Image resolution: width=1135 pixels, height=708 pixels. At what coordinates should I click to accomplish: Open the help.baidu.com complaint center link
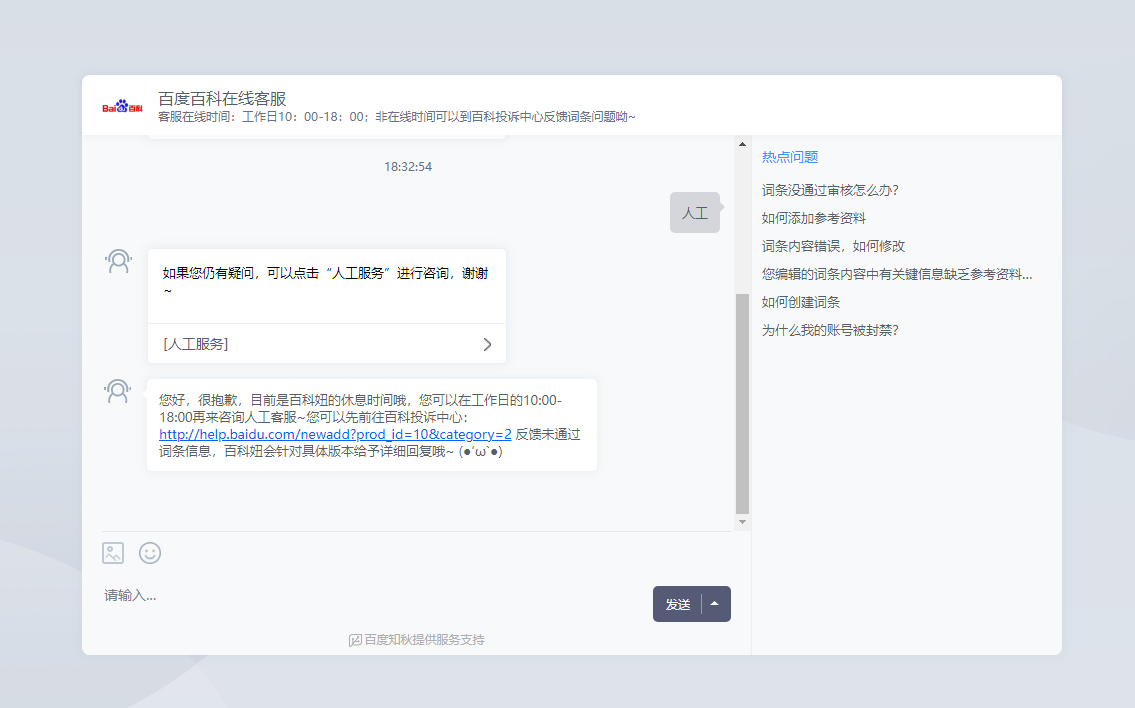335,434
